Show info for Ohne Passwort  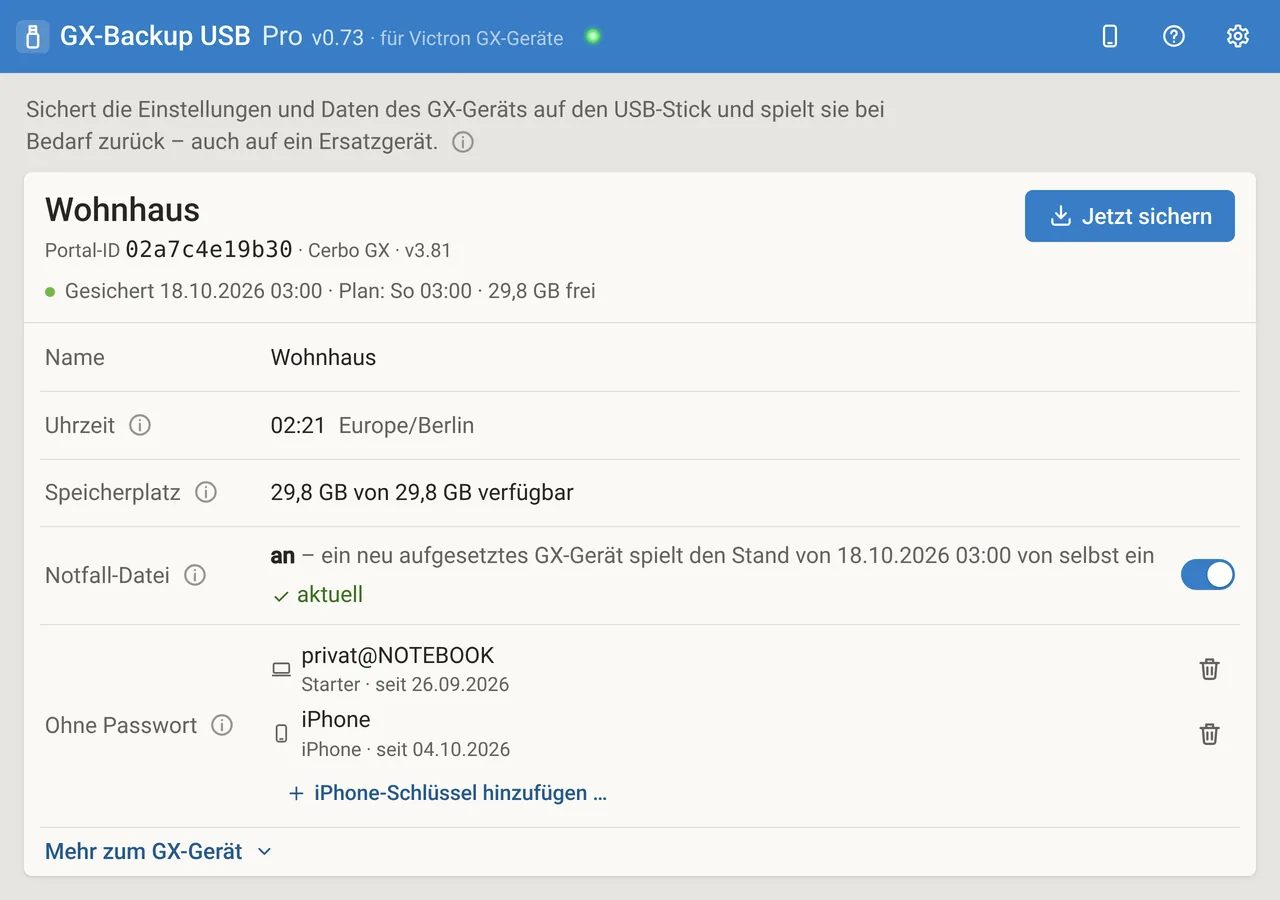[222, 725]
